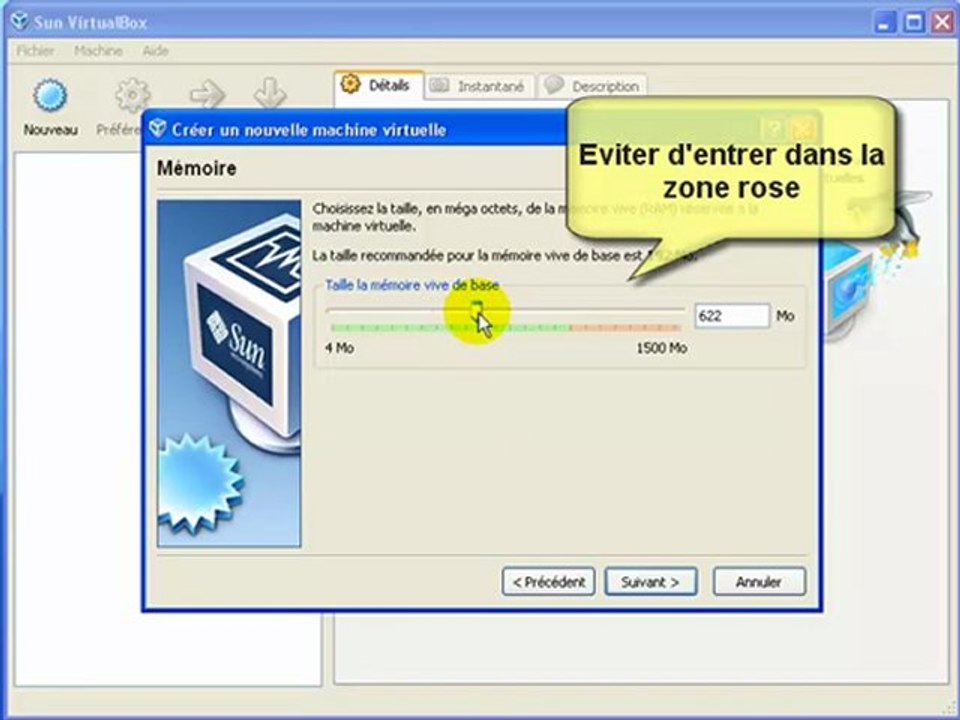Viewport: 960px width, 720px height.
Task: Click the Précédent button
Action: (549, 582)
